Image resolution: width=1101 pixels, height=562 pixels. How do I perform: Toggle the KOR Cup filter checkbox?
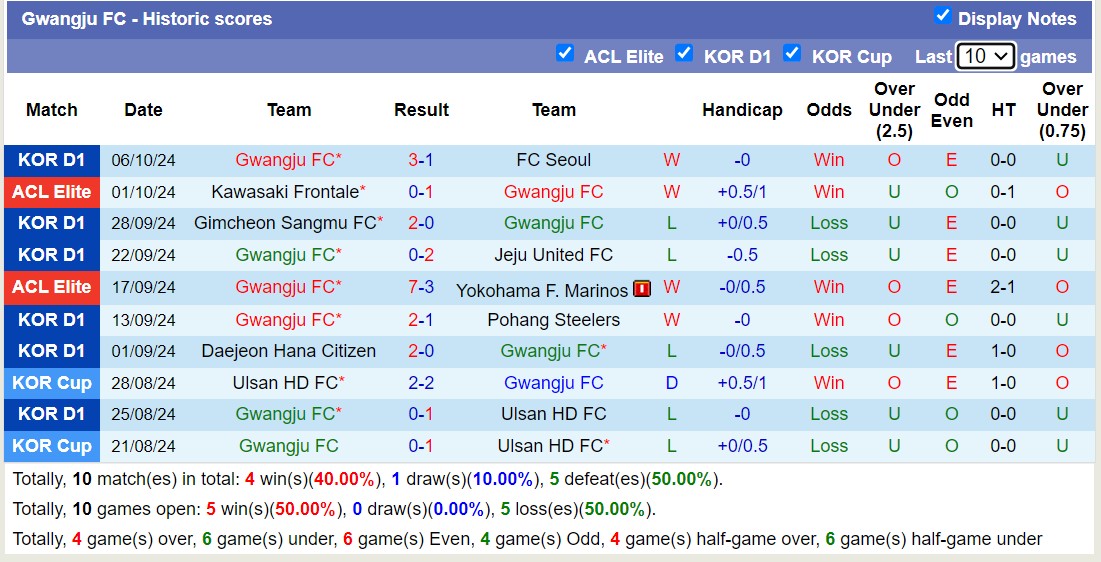pyautogui.click(x=792, y=53)
